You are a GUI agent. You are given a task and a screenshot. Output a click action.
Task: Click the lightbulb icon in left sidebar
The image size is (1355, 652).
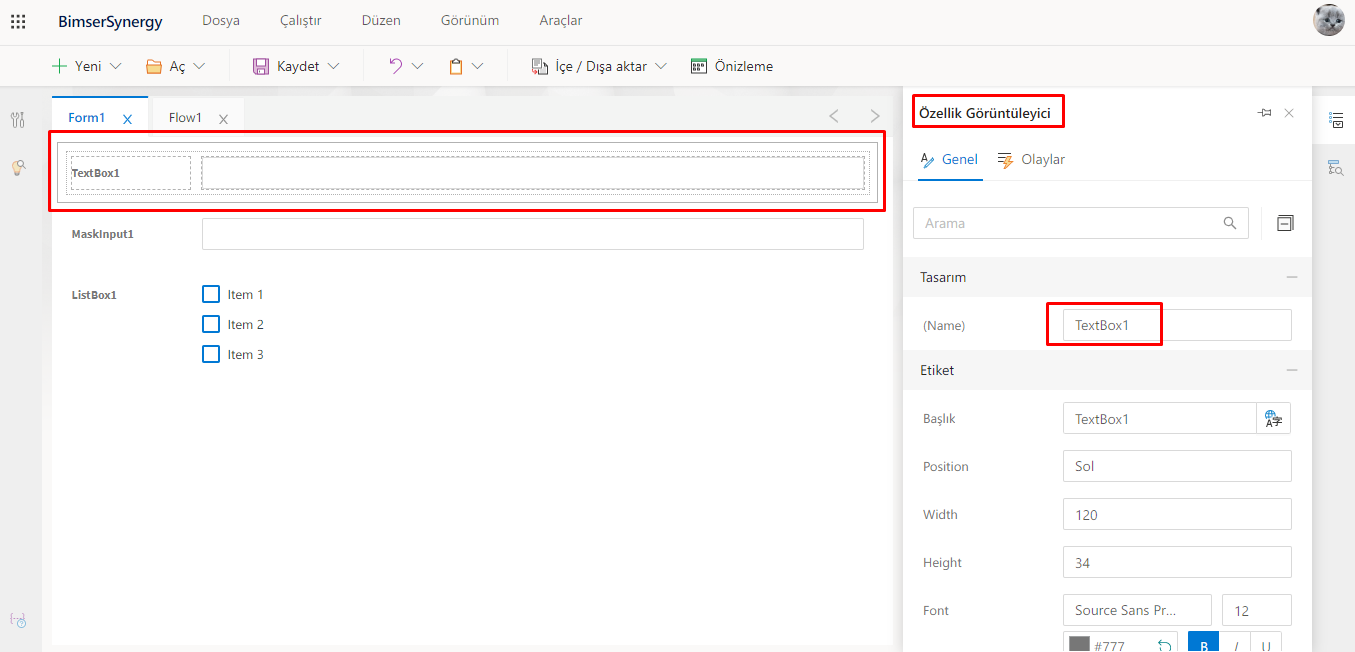click(x=18, y=168)
